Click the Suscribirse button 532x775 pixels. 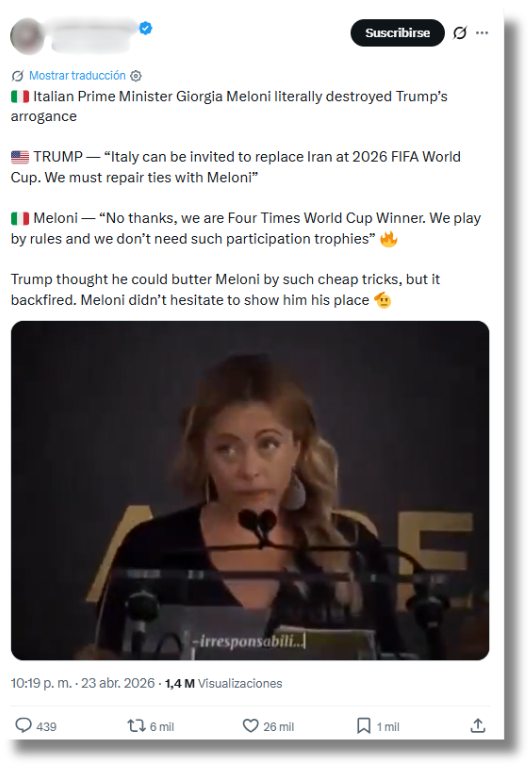pos(398,33)
